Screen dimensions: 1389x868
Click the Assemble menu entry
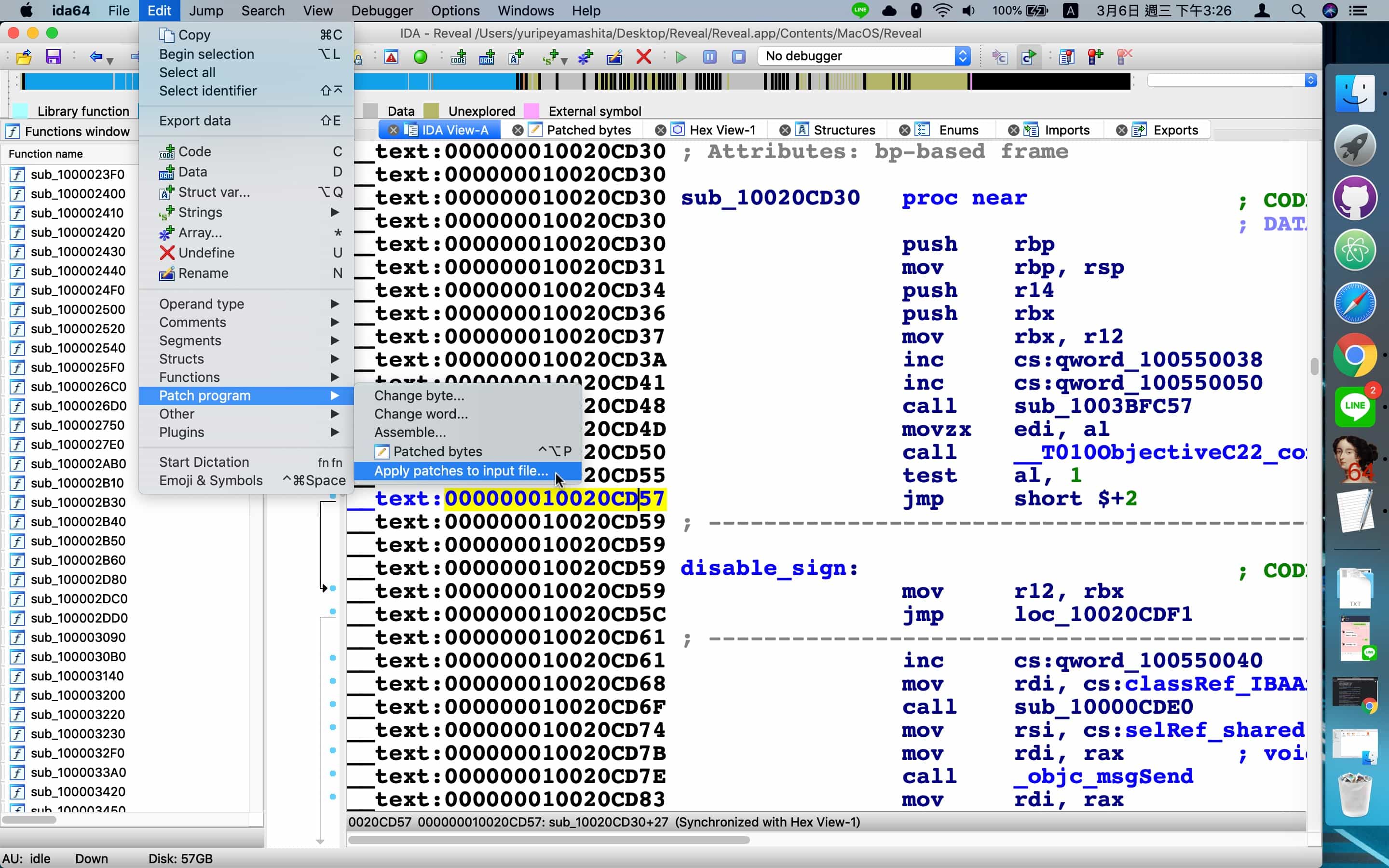point(410,432)
